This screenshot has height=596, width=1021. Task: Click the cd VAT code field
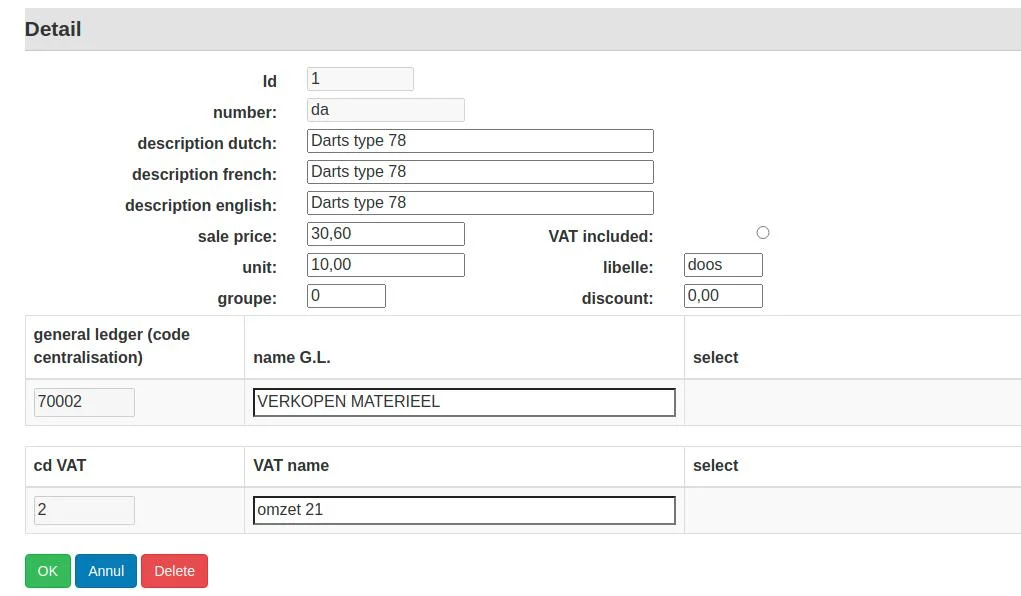(x=84, y=510)
